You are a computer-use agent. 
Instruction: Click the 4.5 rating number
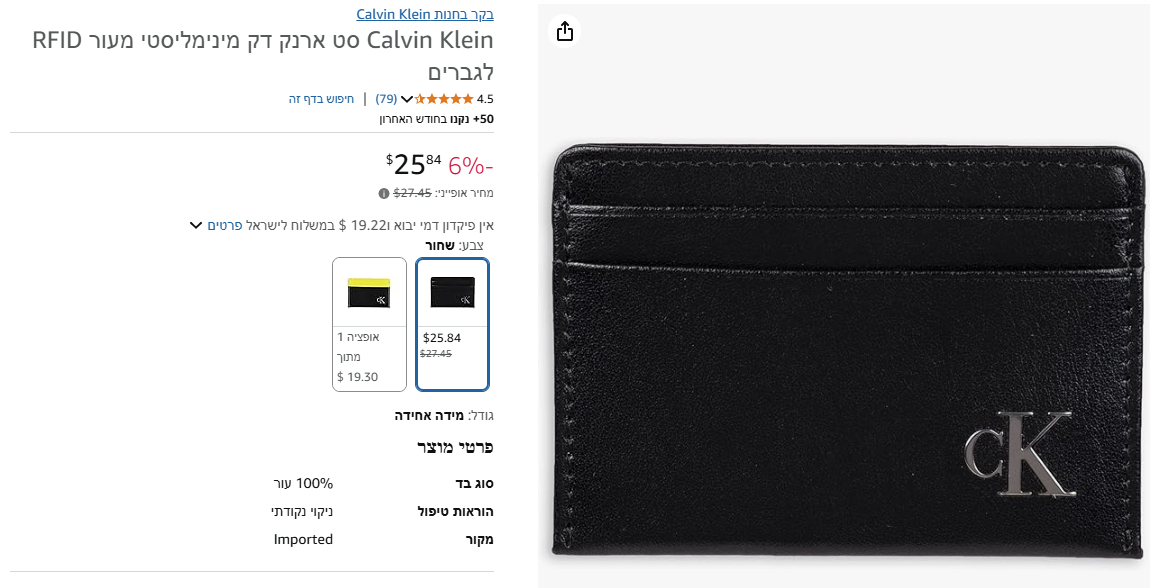[x=485, y=98]
